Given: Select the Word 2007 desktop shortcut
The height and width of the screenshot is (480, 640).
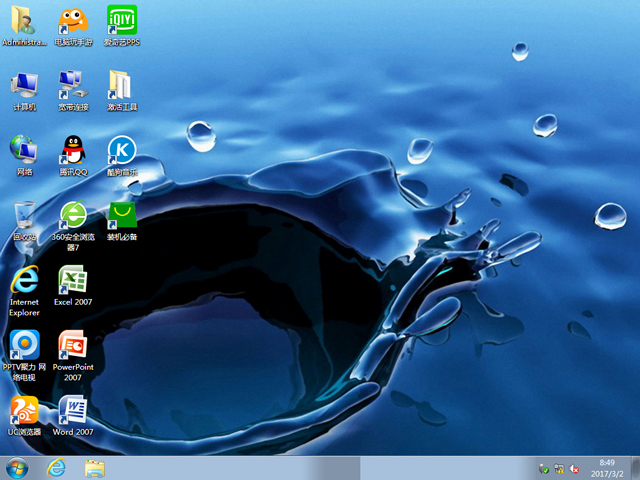Looking at the screenshot, I should 72,411.
